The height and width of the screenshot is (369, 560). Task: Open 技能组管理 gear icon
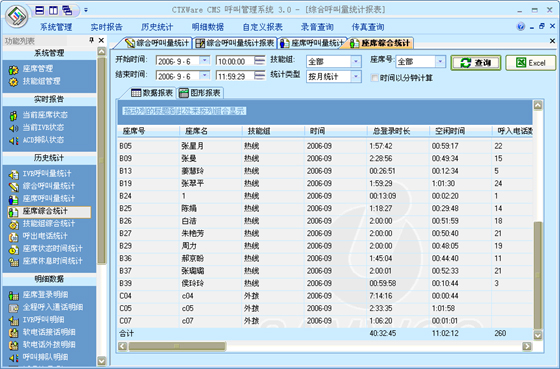pyautogui.click(x=14, y=82)
